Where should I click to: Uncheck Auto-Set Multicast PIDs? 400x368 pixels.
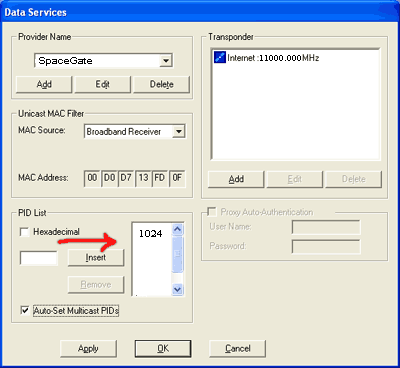pyautogui.click(x=25, y=311)
